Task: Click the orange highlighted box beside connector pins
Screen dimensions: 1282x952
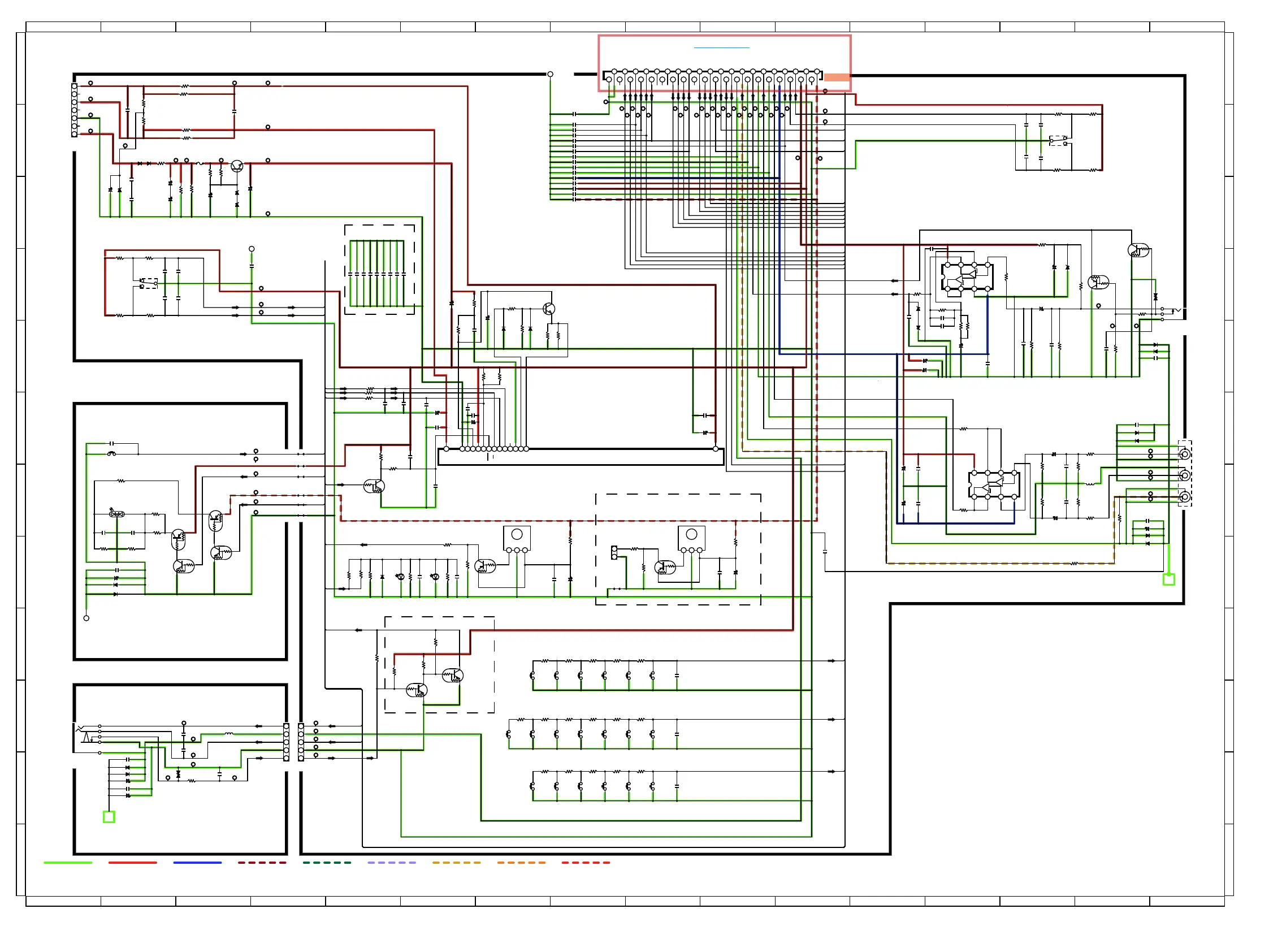Action: [837, 77]
